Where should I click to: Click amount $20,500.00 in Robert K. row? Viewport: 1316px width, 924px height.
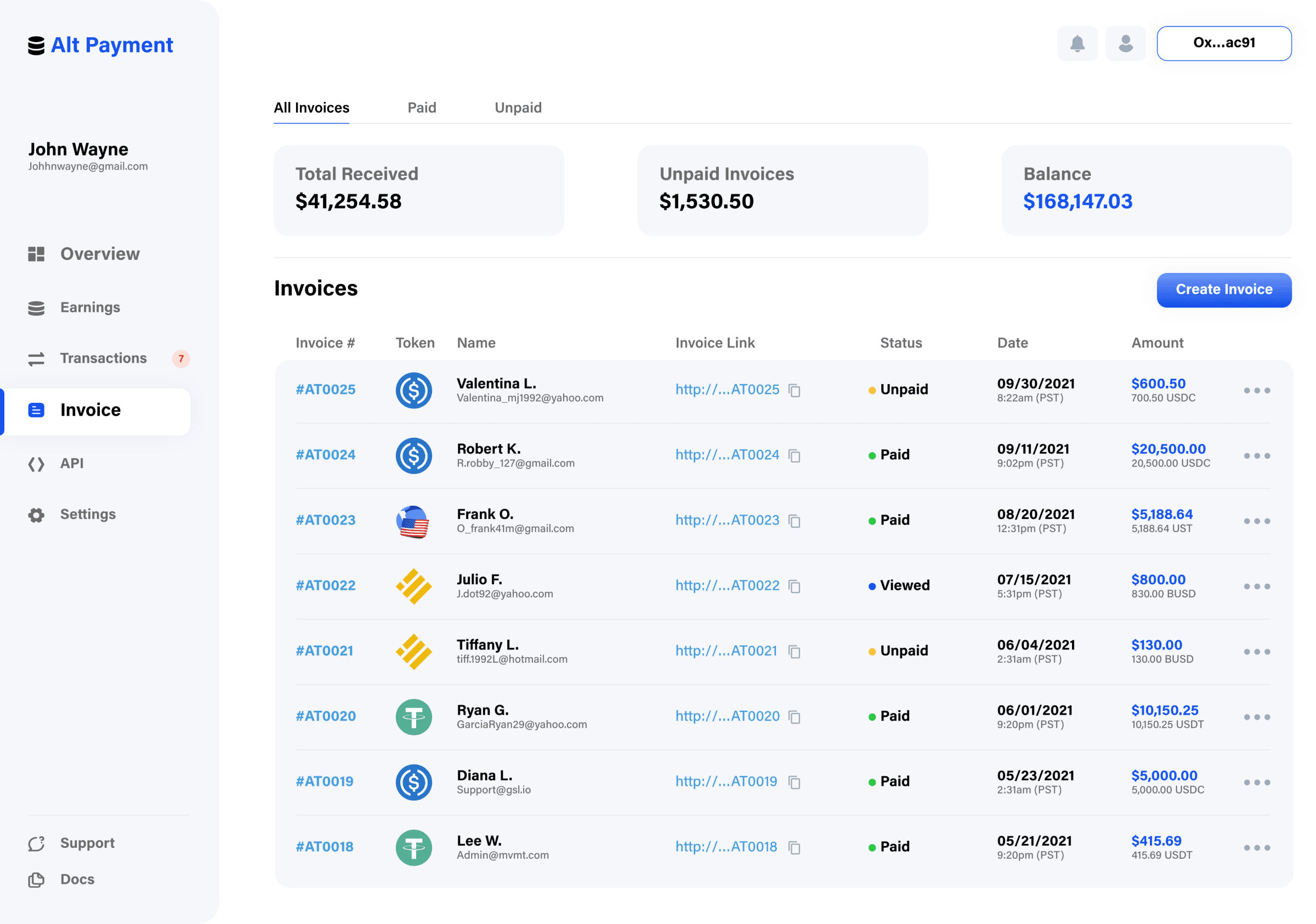click(1168, 450)
